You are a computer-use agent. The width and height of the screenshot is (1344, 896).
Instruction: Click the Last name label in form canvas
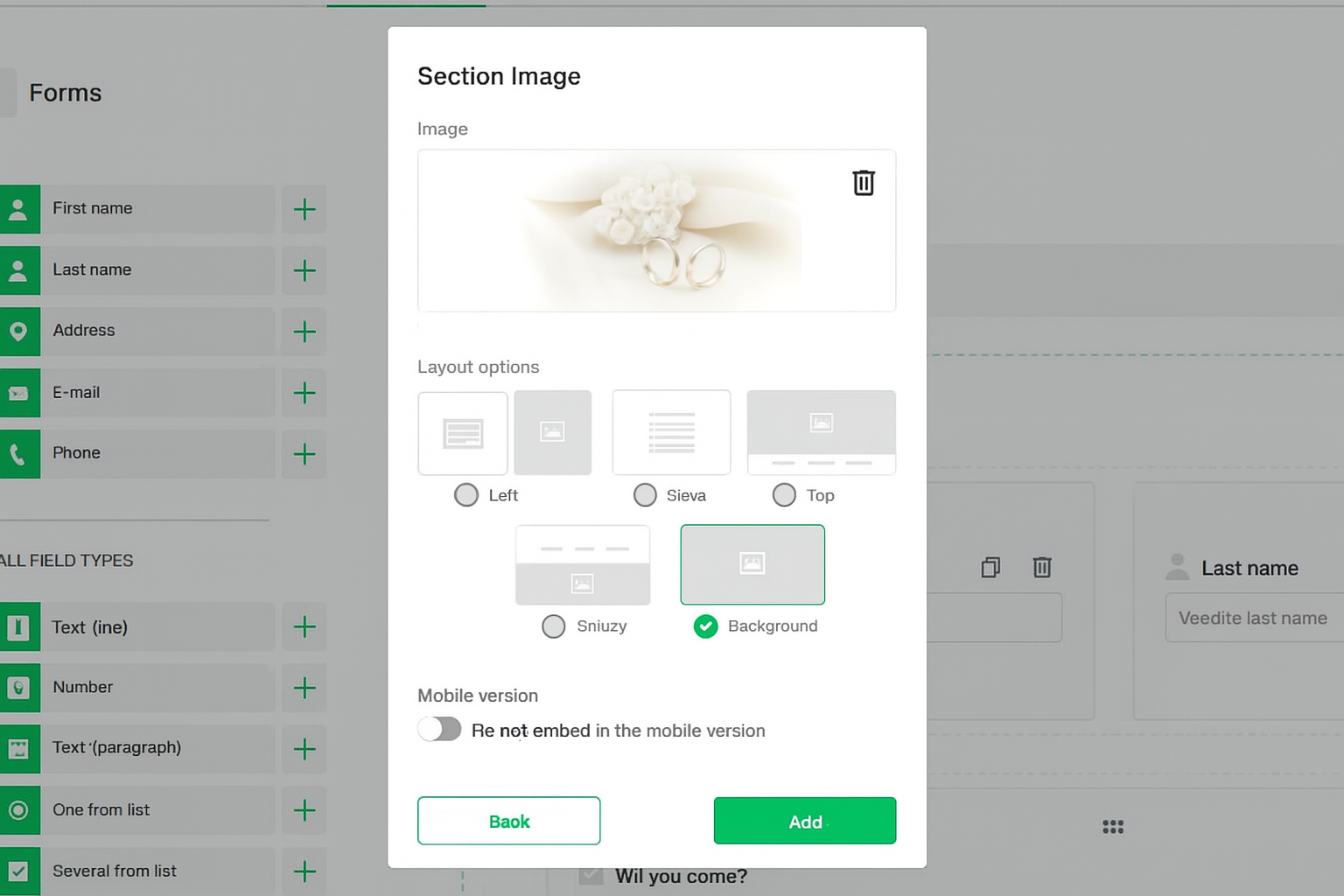1249,568
